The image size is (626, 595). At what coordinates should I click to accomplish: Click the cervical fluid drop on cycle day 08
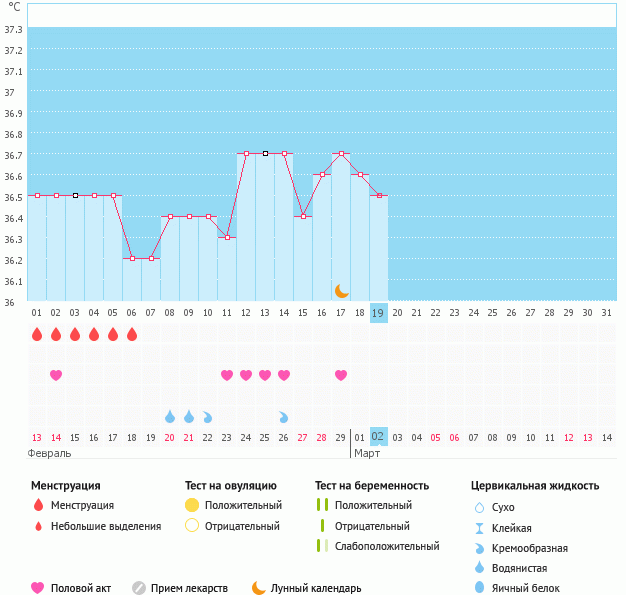click(x=170, y=416)
